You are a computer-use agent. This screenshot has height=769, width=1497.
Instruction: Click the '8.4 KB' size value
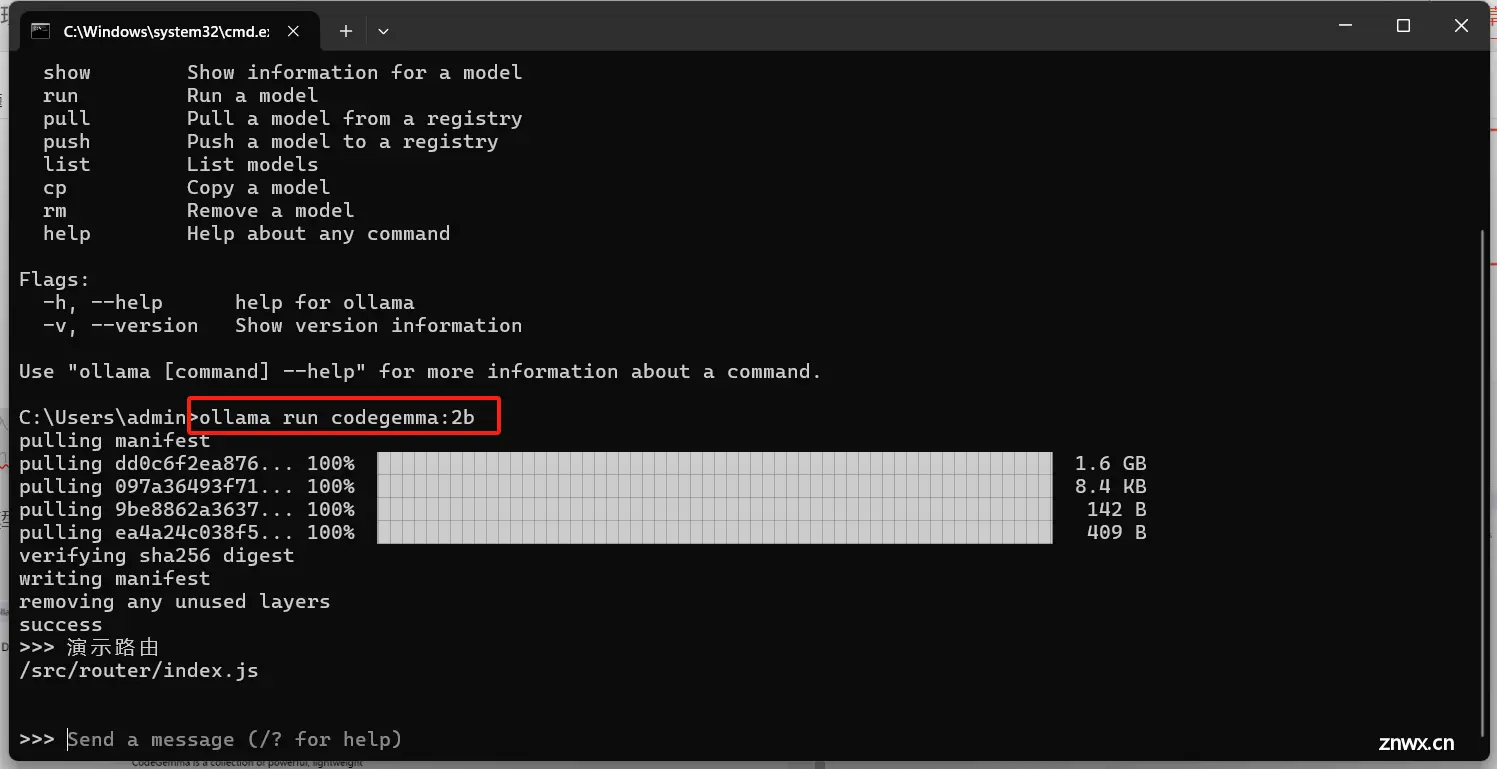tap(1110, 486)
